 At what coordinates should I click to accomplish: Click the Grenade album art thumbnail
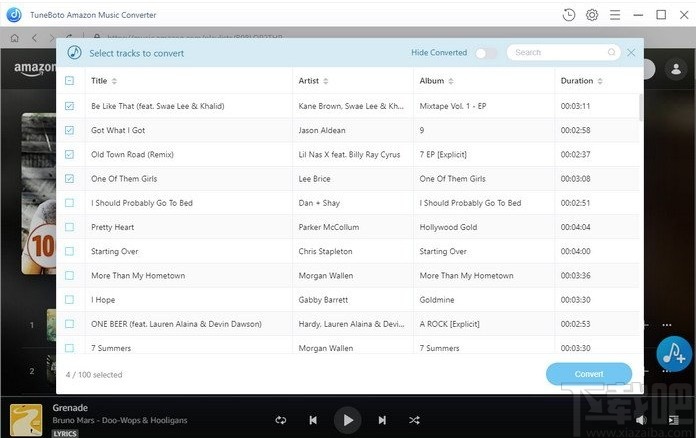pos(26,420)
